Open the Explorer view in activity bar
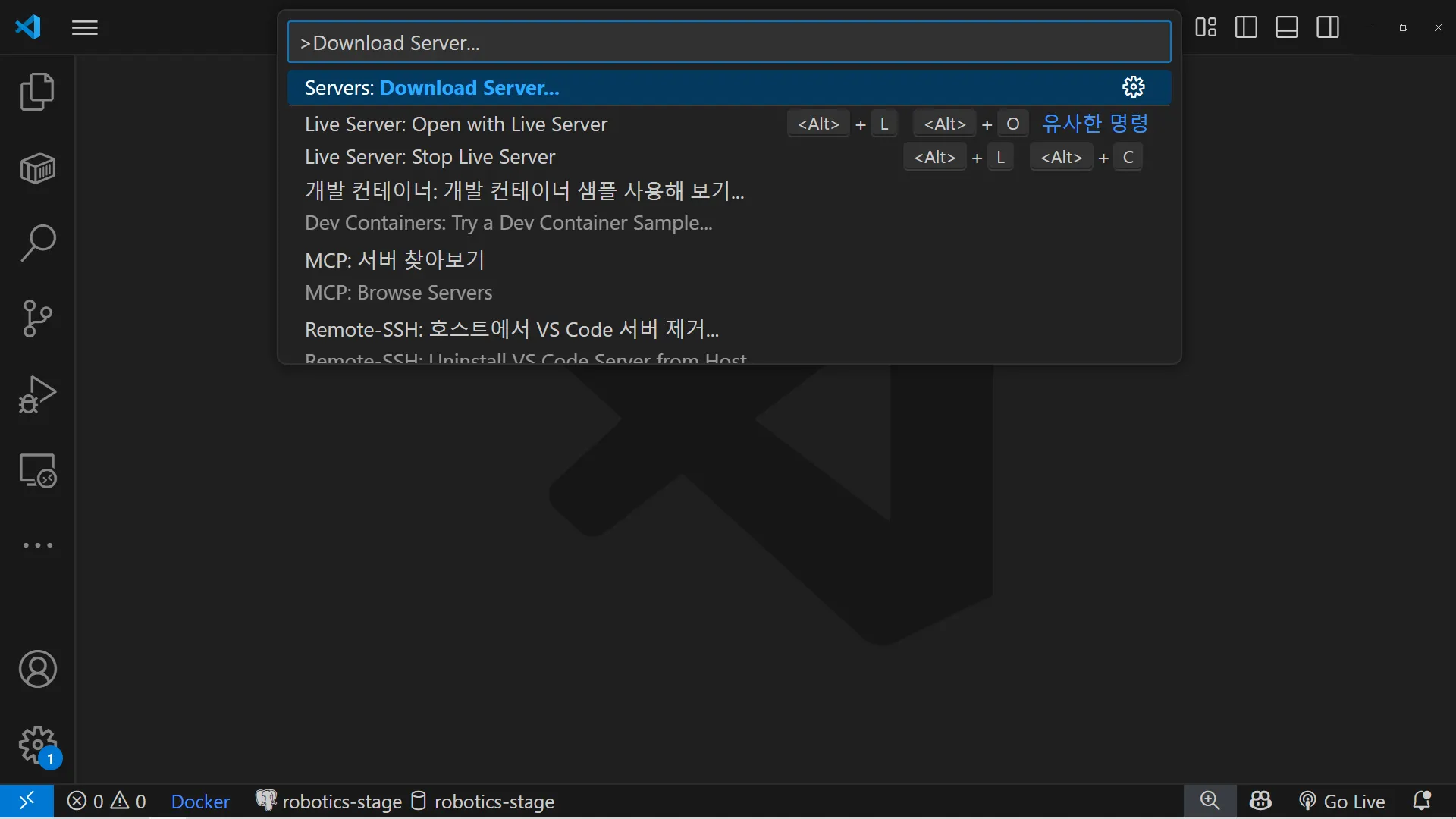This screenshot has width=1456, height=819. [37, 92]
